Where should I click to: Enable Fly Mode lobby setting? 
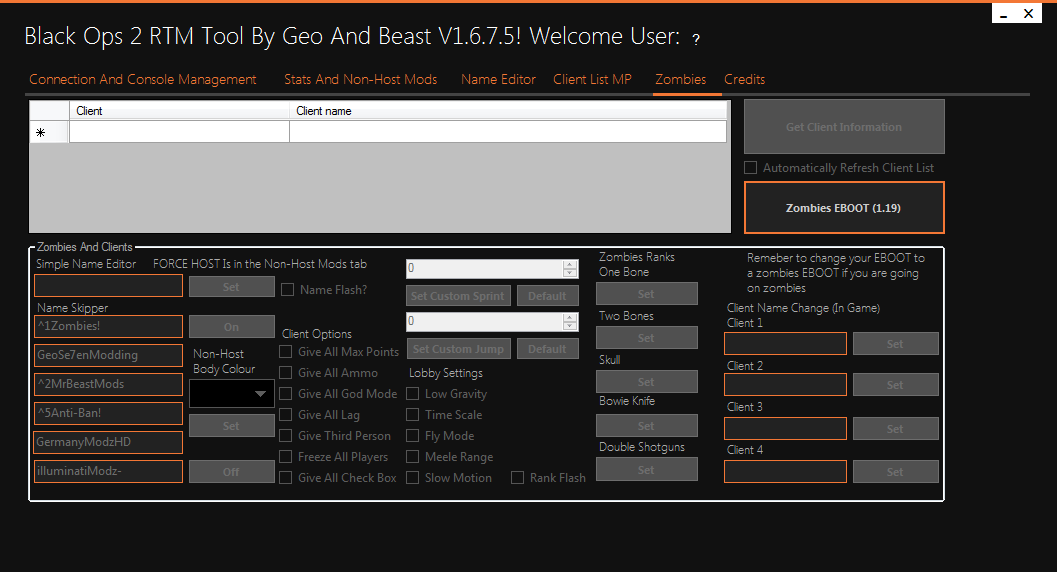413,436
